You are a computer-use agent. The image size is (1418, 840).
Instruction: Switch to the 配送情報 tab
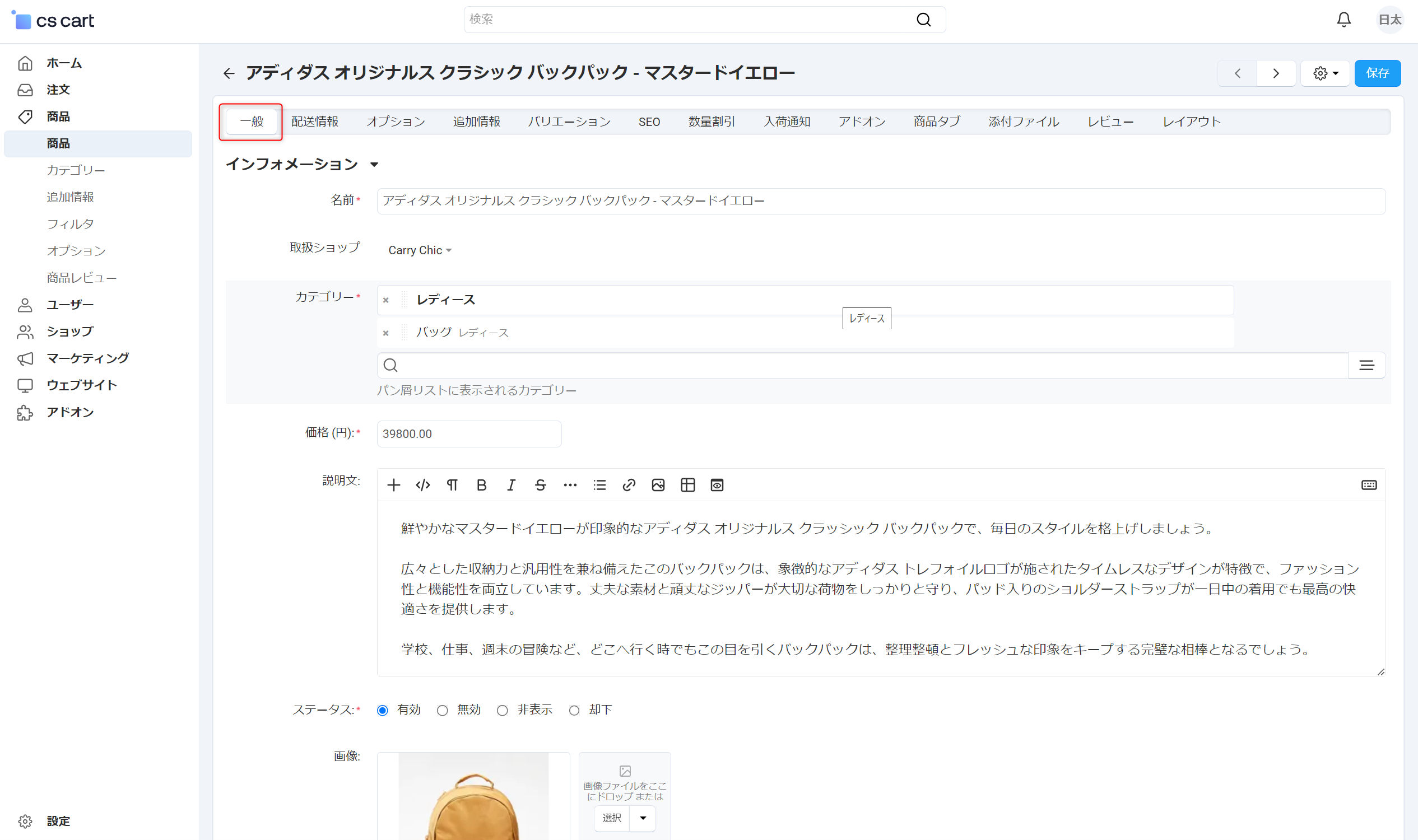(314, 122)
